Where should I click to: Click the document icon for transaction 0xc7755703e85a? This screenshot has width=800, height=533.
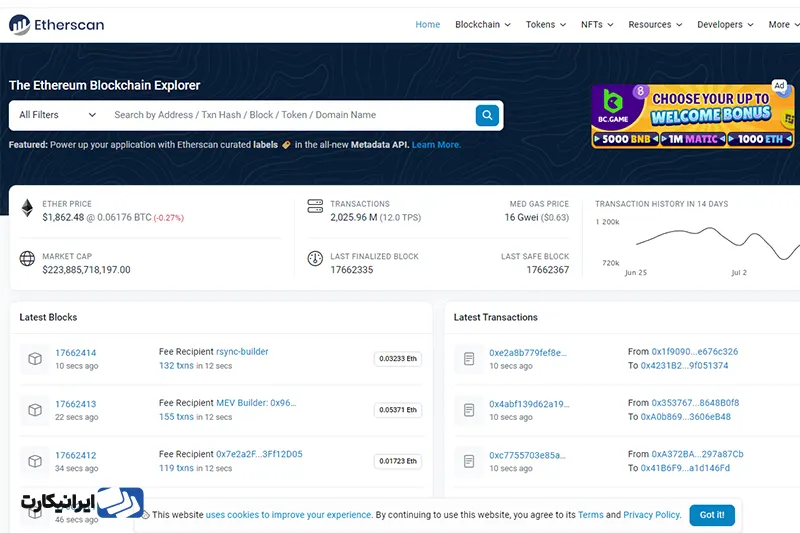(469, 461)
